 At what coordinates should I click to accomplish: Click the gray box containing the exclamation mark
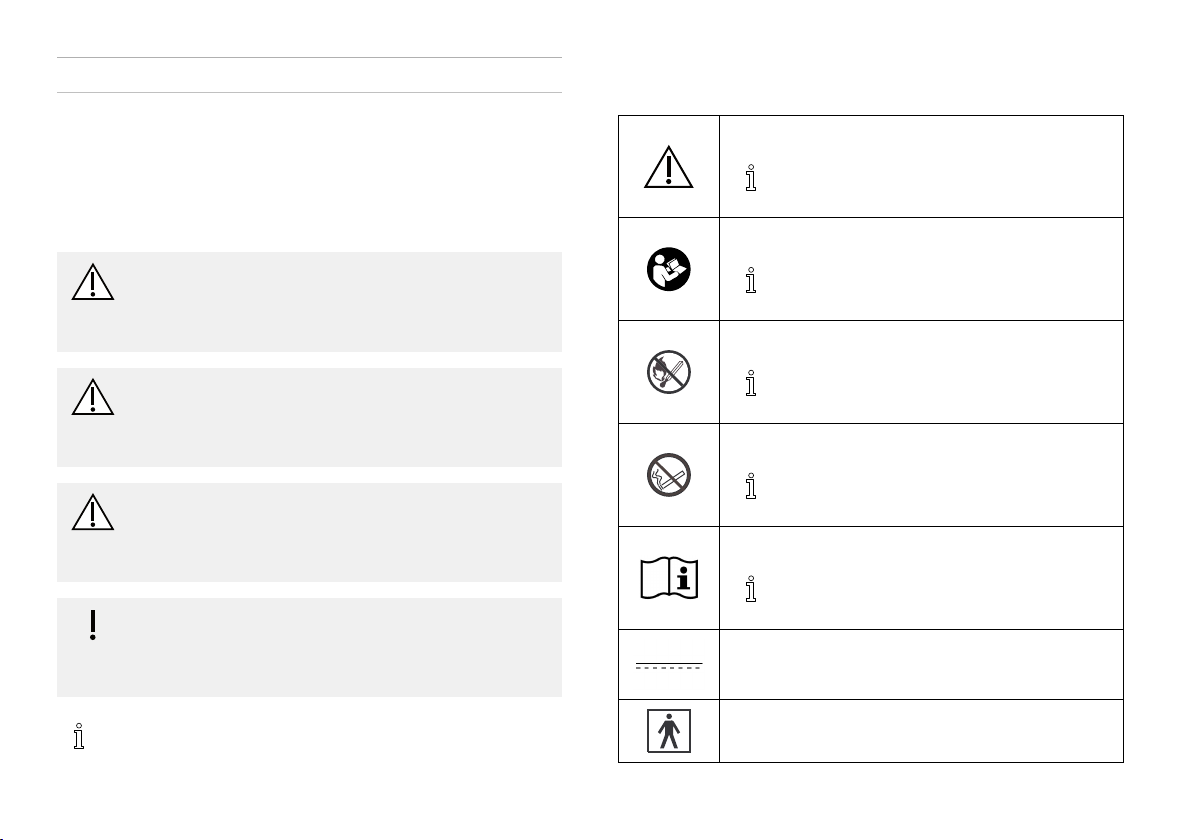(x=309, y=647)
